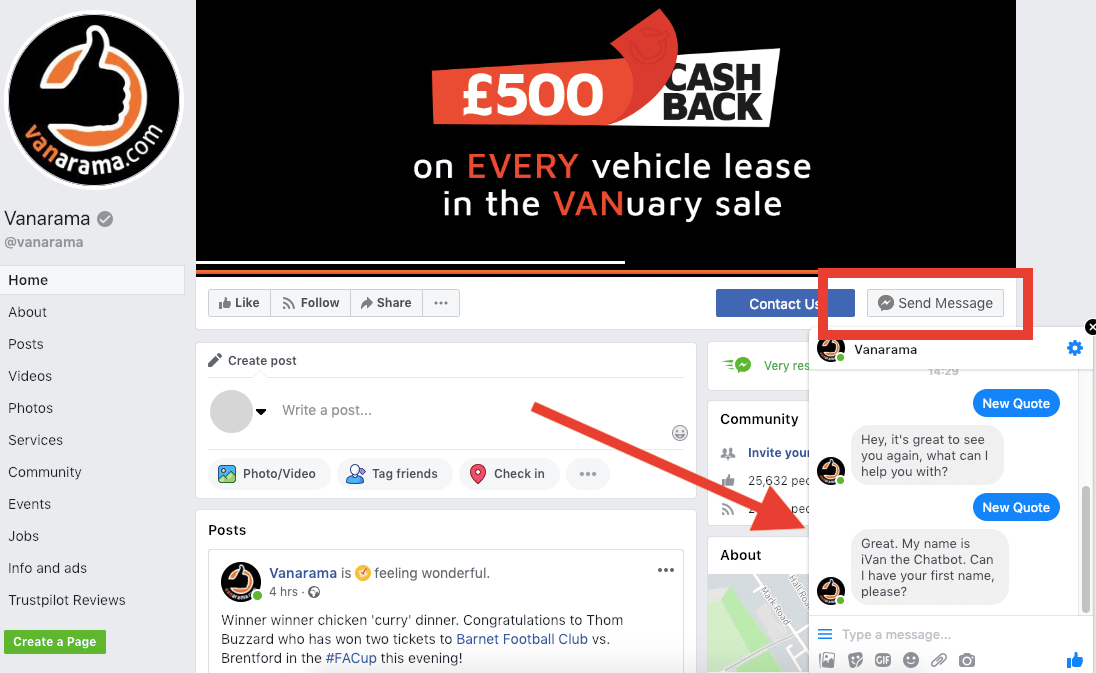Toggle Follow for the Vanarama page
Viewport: 1096px width, 673px height.
point(310,303)
